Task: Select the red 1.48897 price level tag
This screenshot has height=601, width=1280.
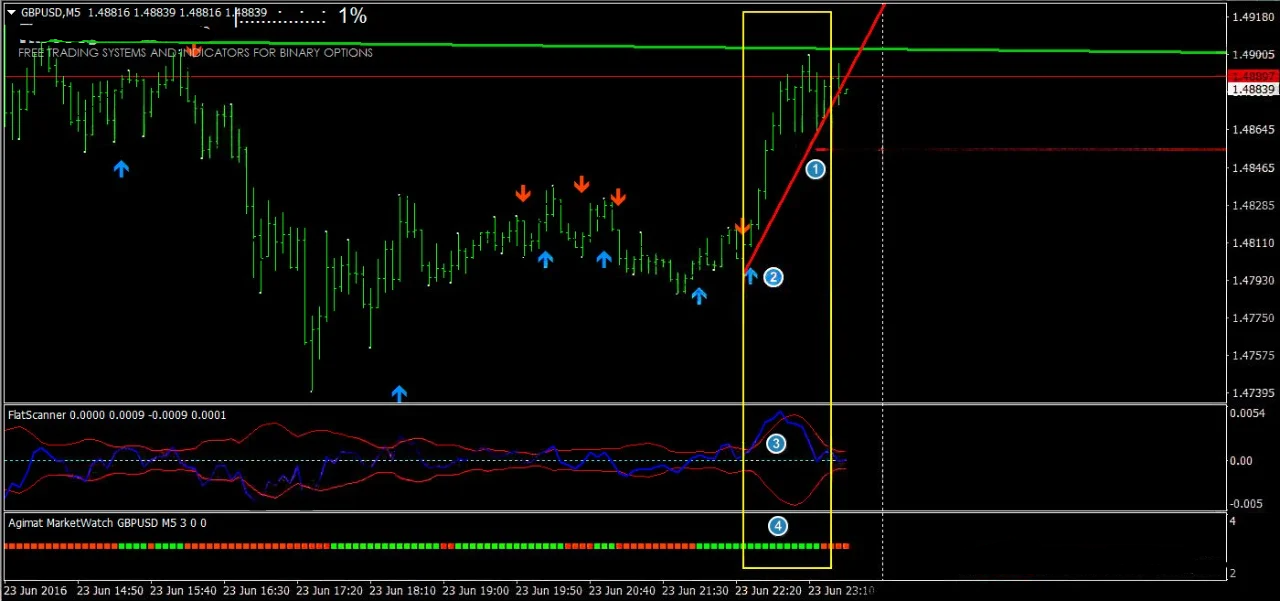Action: (1252, 76)
